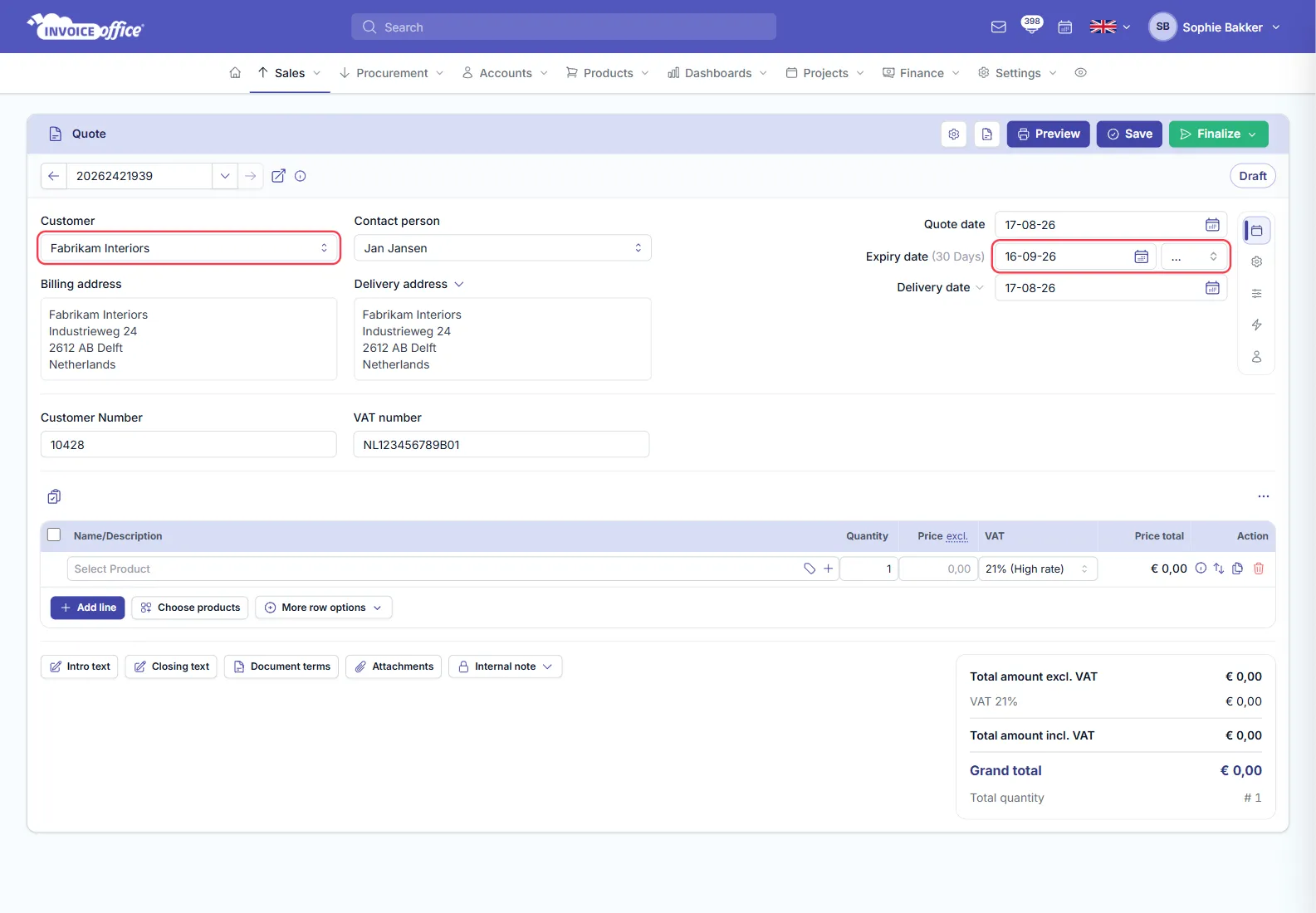Expand the Internal note dropdown
The image size is (1316, 913).
tap(505, 666)
